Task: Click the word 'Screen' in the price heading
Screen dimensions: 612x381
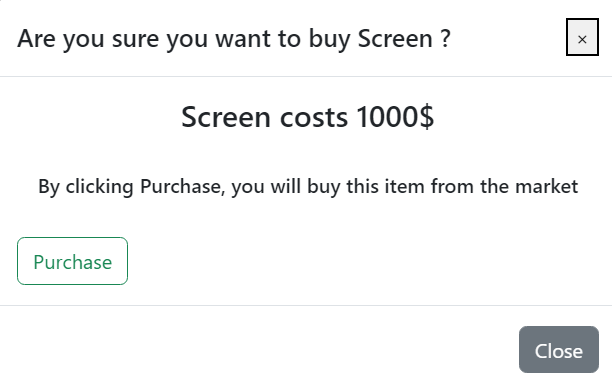Action: pos(226,117)
